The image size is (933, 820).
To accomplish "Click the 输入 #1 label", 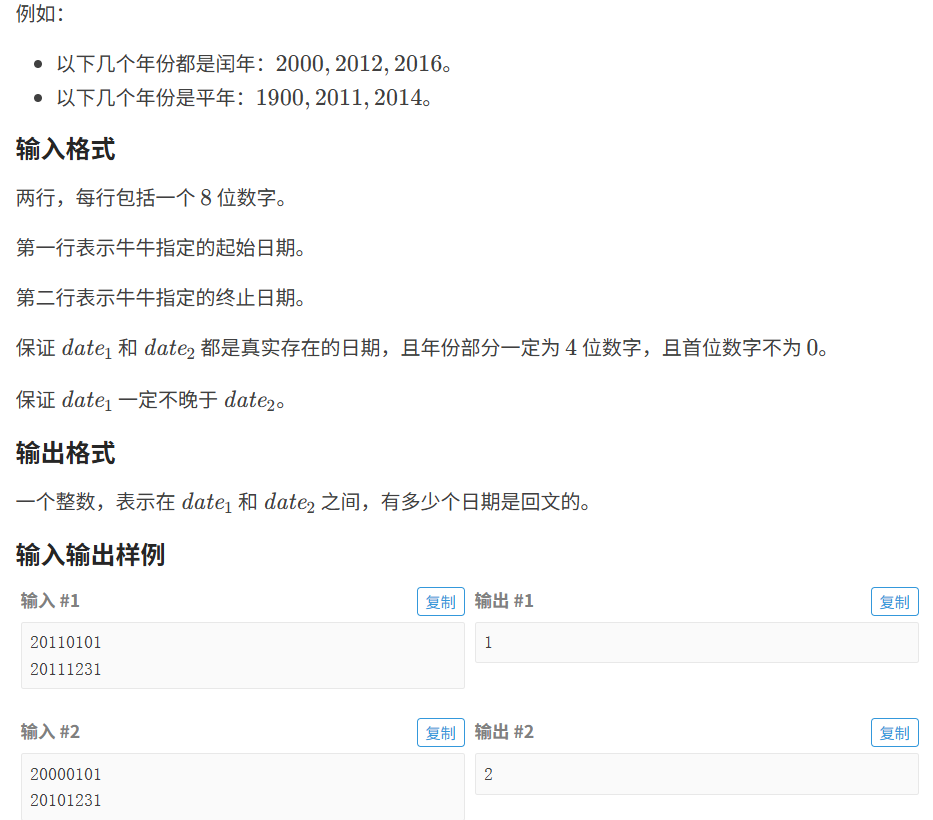I will click(x=50, y=601).
